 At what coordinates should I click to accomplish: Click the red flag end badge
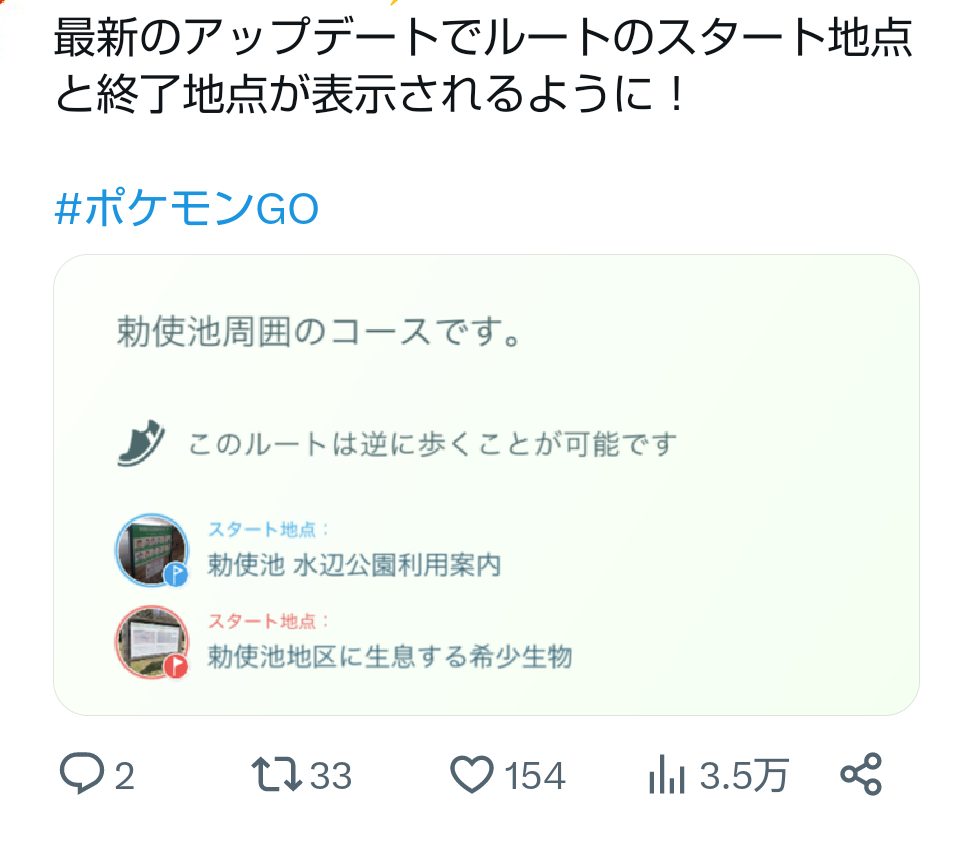pyautogui.click(x=176, y=666)
